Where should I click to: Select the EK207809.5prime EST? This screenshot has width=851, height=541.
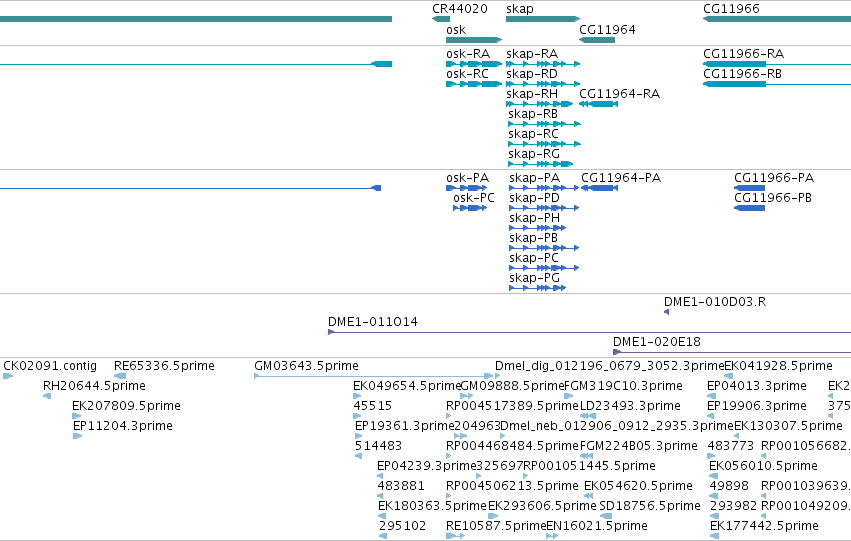pyautogui.click(x=77, y=416)
